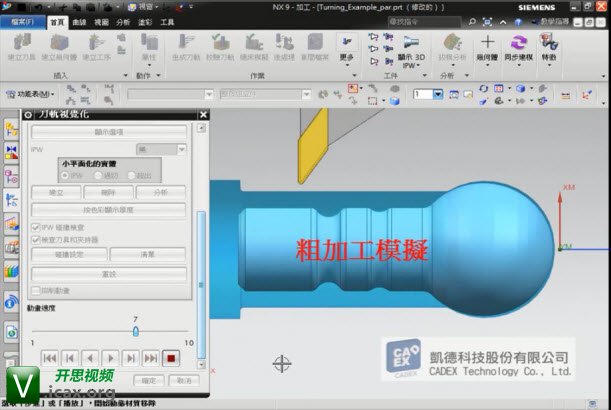Toggle check tool and holder (檢查刀具和夾持器) checkbox
Viewport: 611px width, 410px height.
pos(37,240)
